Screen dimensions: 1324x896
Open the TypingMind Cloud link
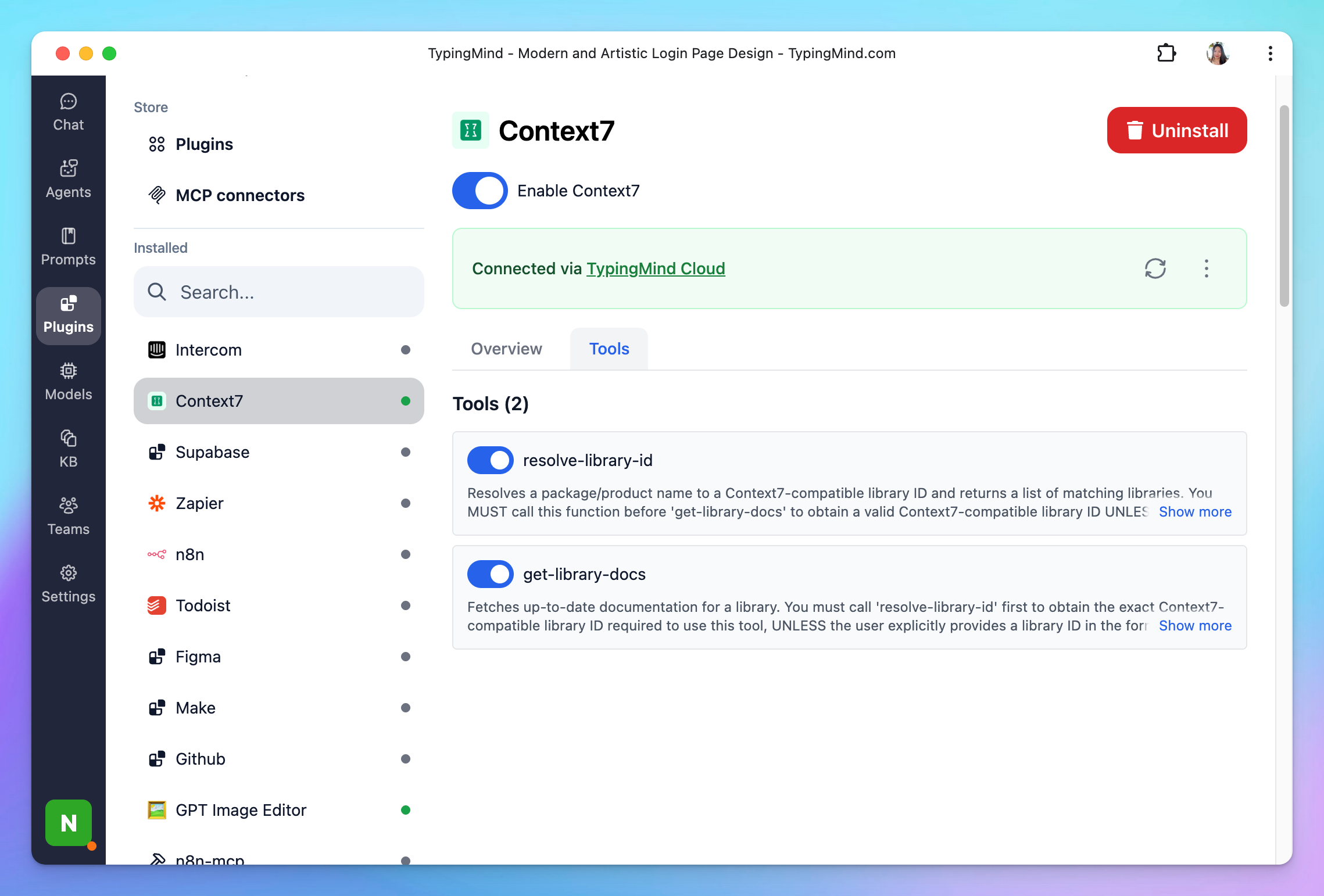656,268
